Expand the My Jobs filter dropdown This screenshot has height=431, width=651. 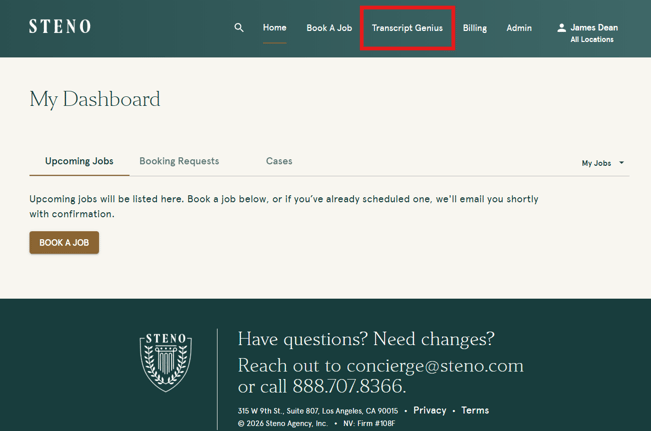pyautogui.click(x=603, y=163)
